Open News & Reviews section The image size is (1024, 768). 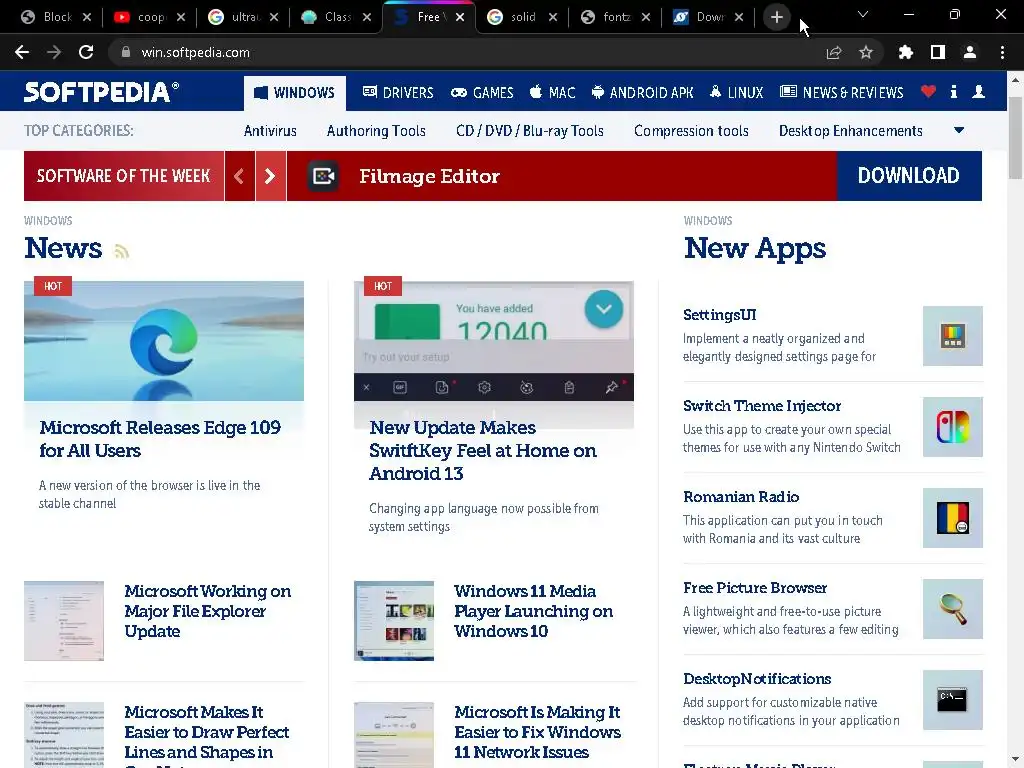[842, 93]
